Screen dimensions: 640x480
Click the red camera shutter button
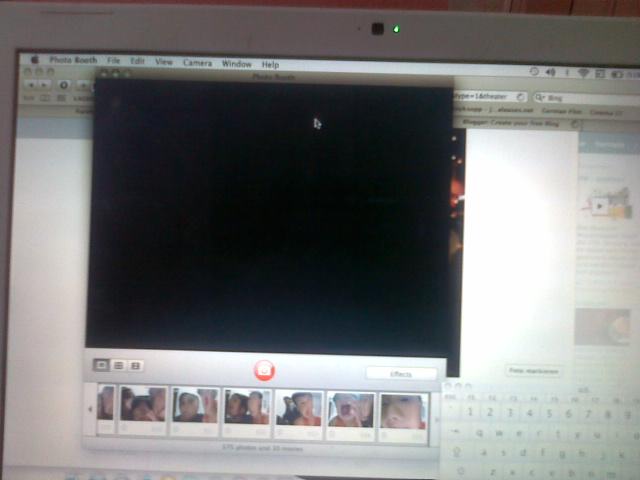point(264,370)
